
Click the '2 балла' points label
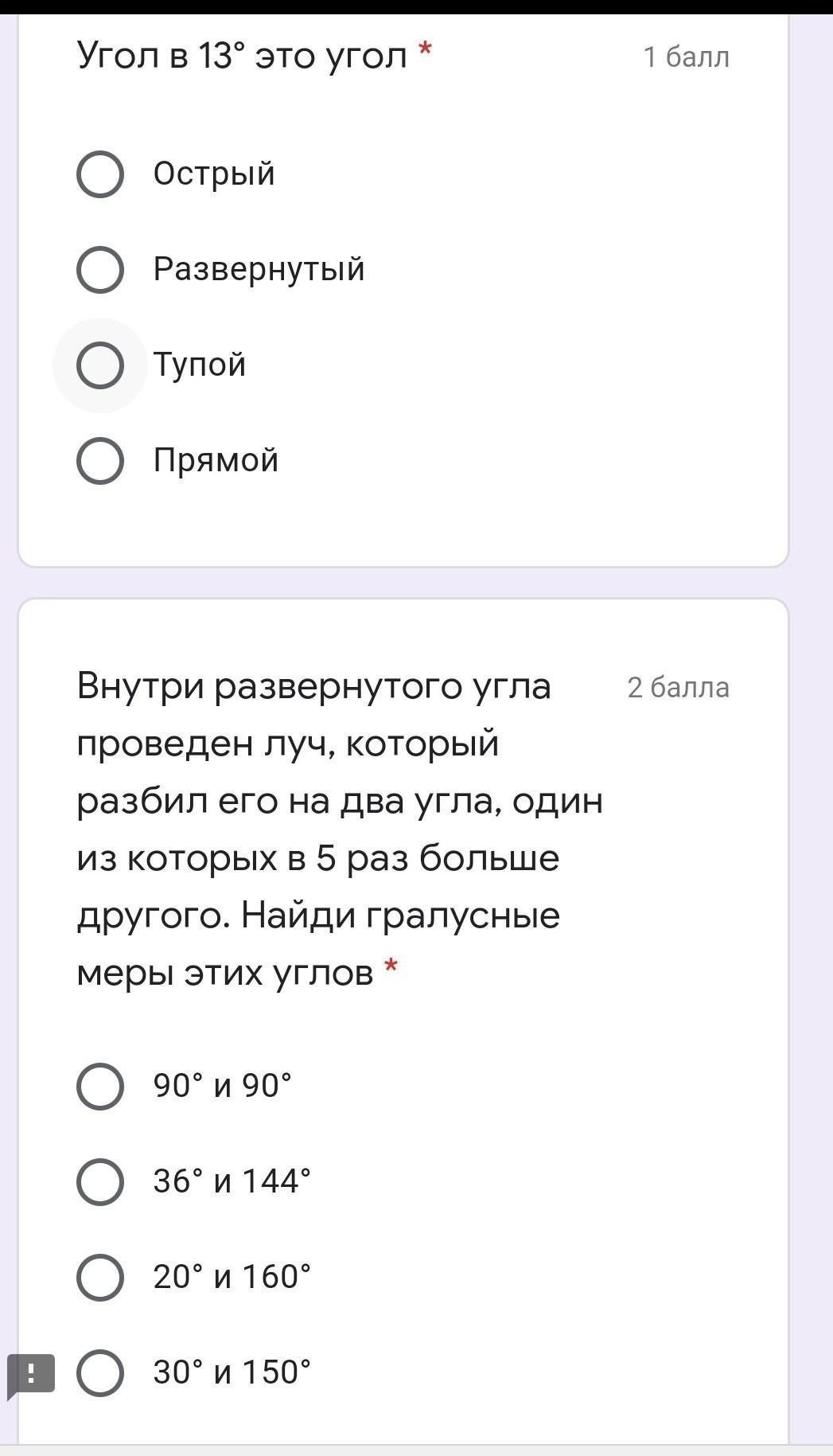pos(678,688)
